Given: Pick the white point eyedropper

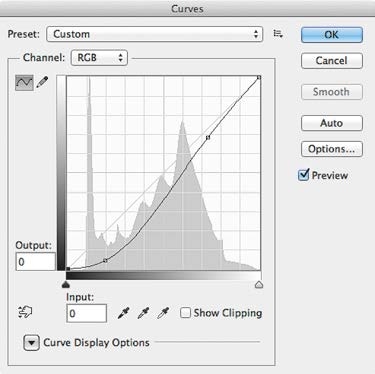Looking at the screenshot, I should 163,313.
